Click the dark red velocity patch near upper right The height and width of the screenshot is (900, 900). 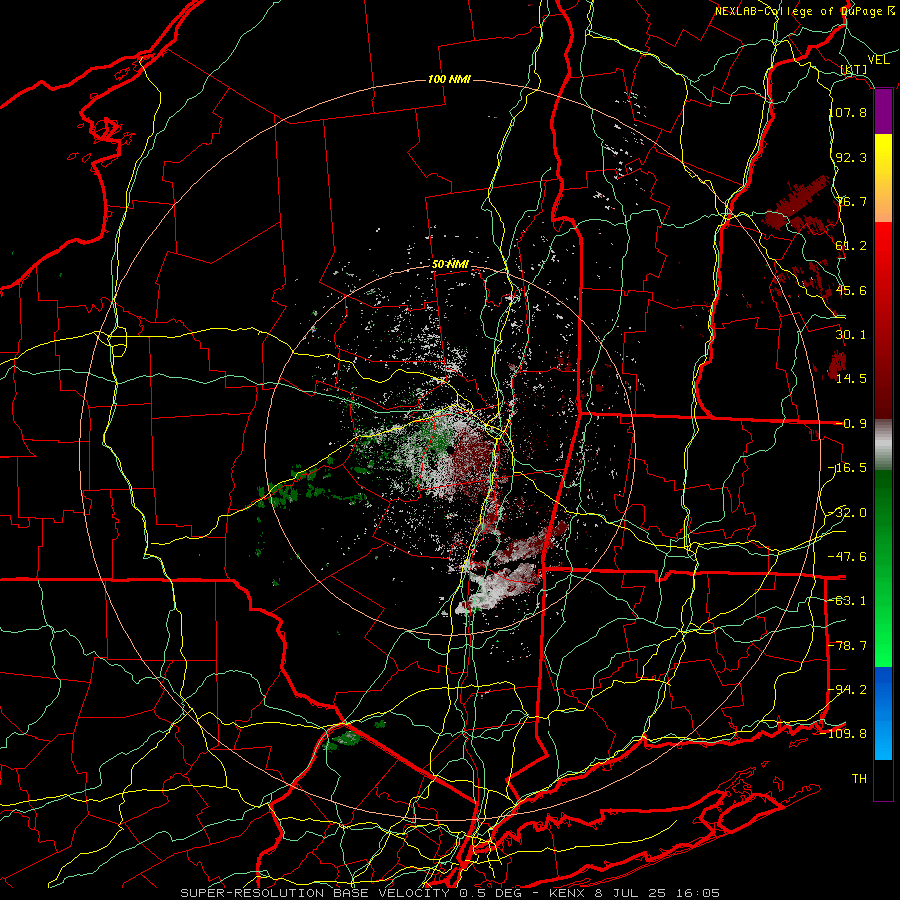798,204
